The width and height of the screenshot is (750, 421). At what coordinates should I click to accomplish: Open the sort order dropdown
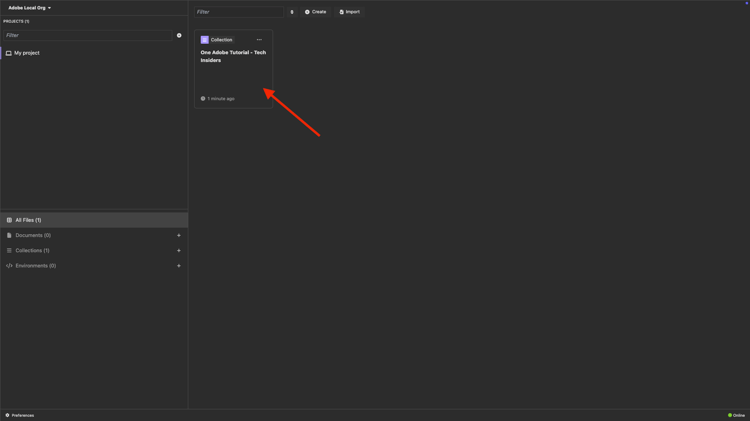(292, 12)
